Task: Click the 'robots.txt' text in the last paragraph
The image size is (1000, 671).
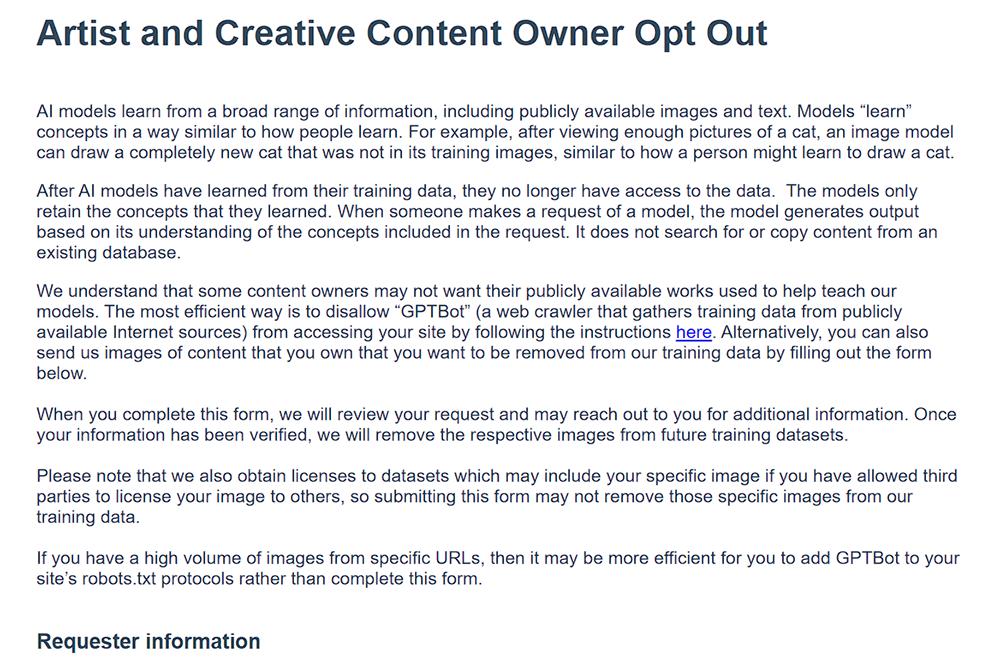Action: click(119, 579)
